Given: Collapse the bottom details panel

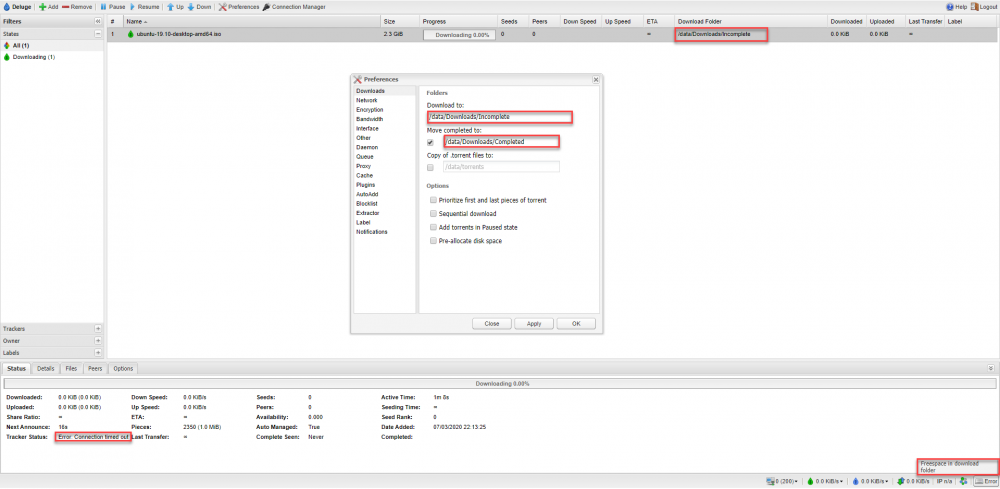Looking at the screenshot, I should click(990, 368).
